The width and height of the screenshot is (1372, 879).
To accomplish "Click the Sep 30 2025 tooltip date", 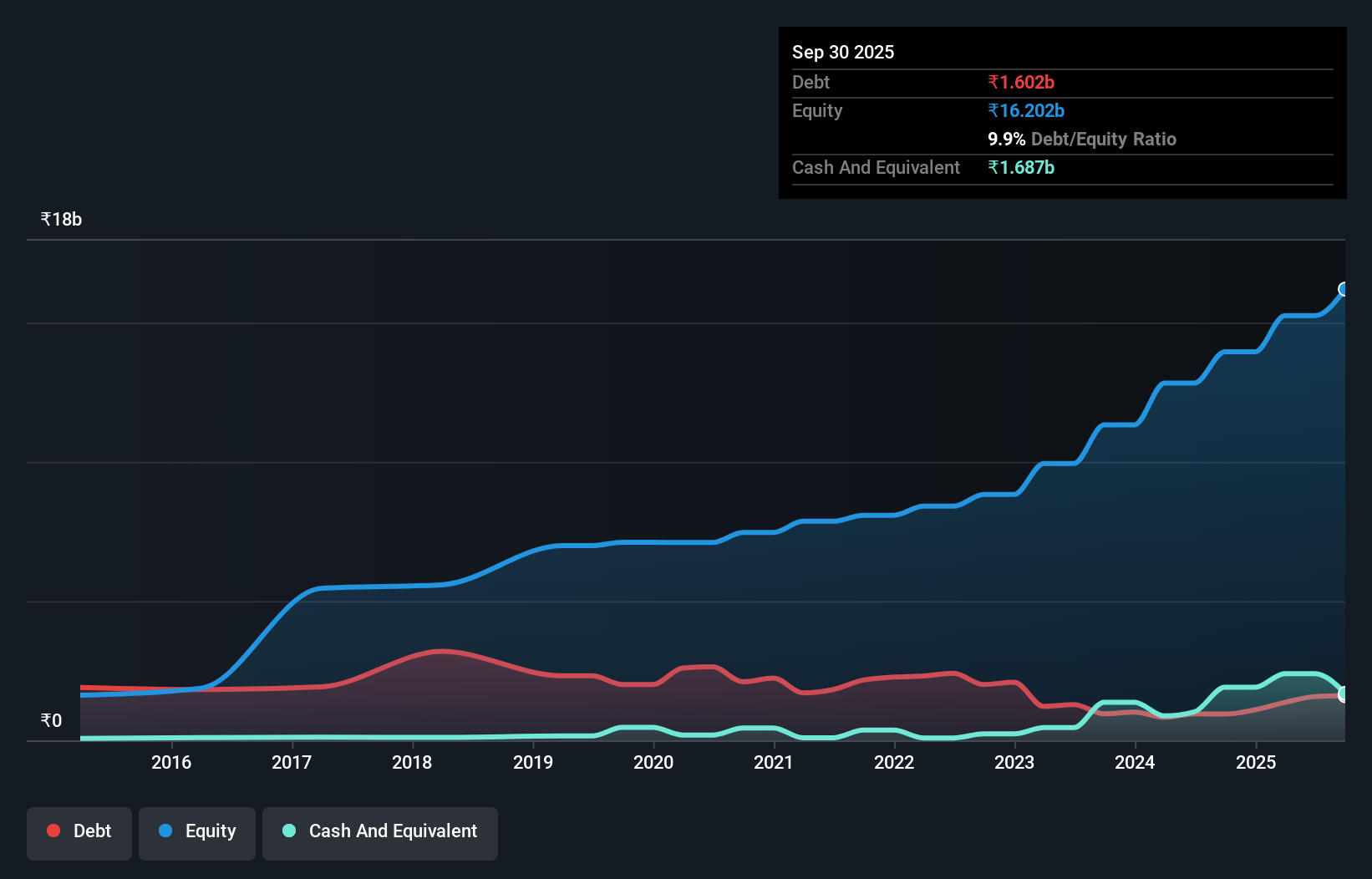I will [843, 52].
